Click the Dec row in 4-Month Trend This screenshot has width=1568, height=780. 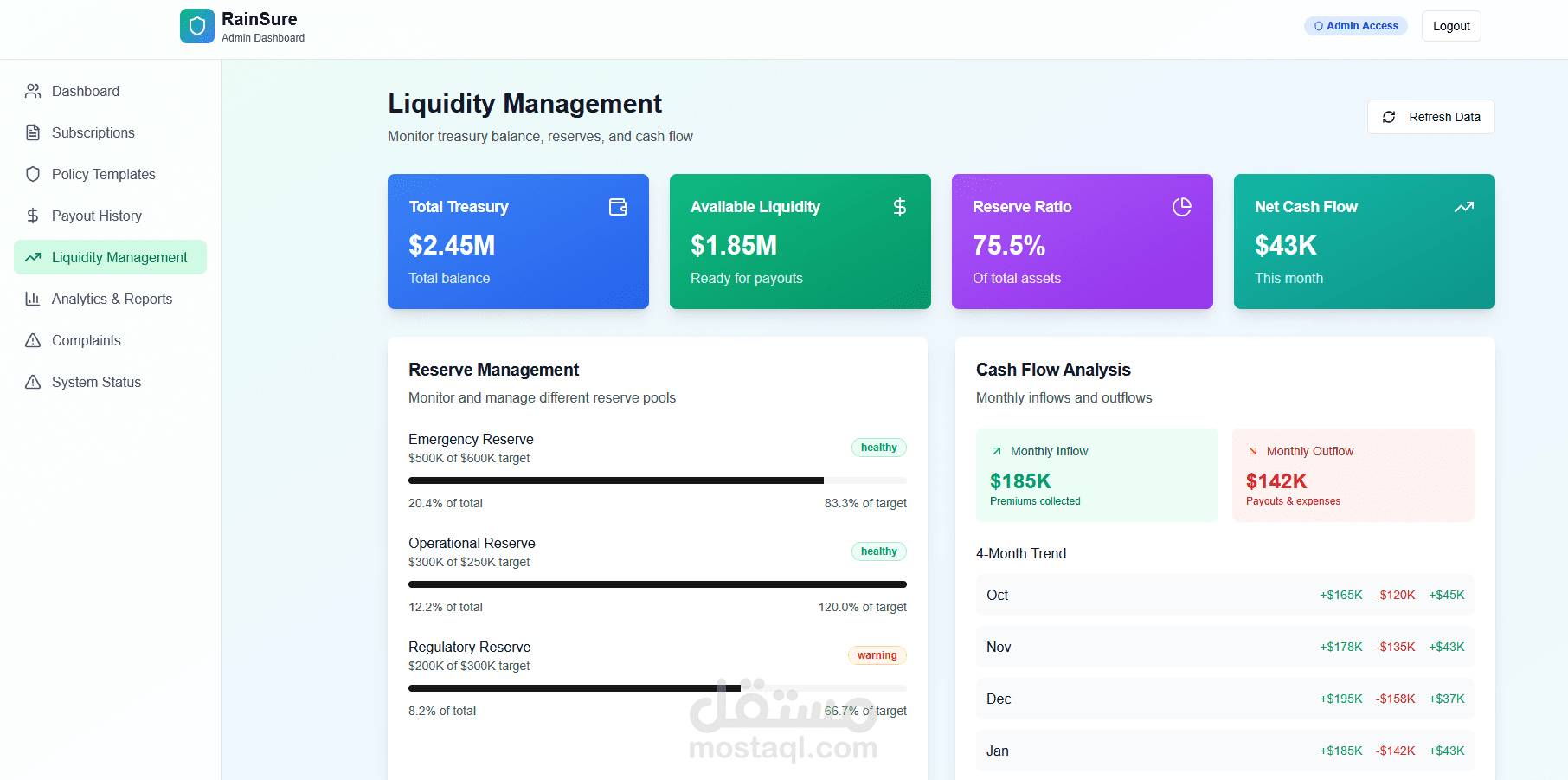click(x=1225, y=699)
